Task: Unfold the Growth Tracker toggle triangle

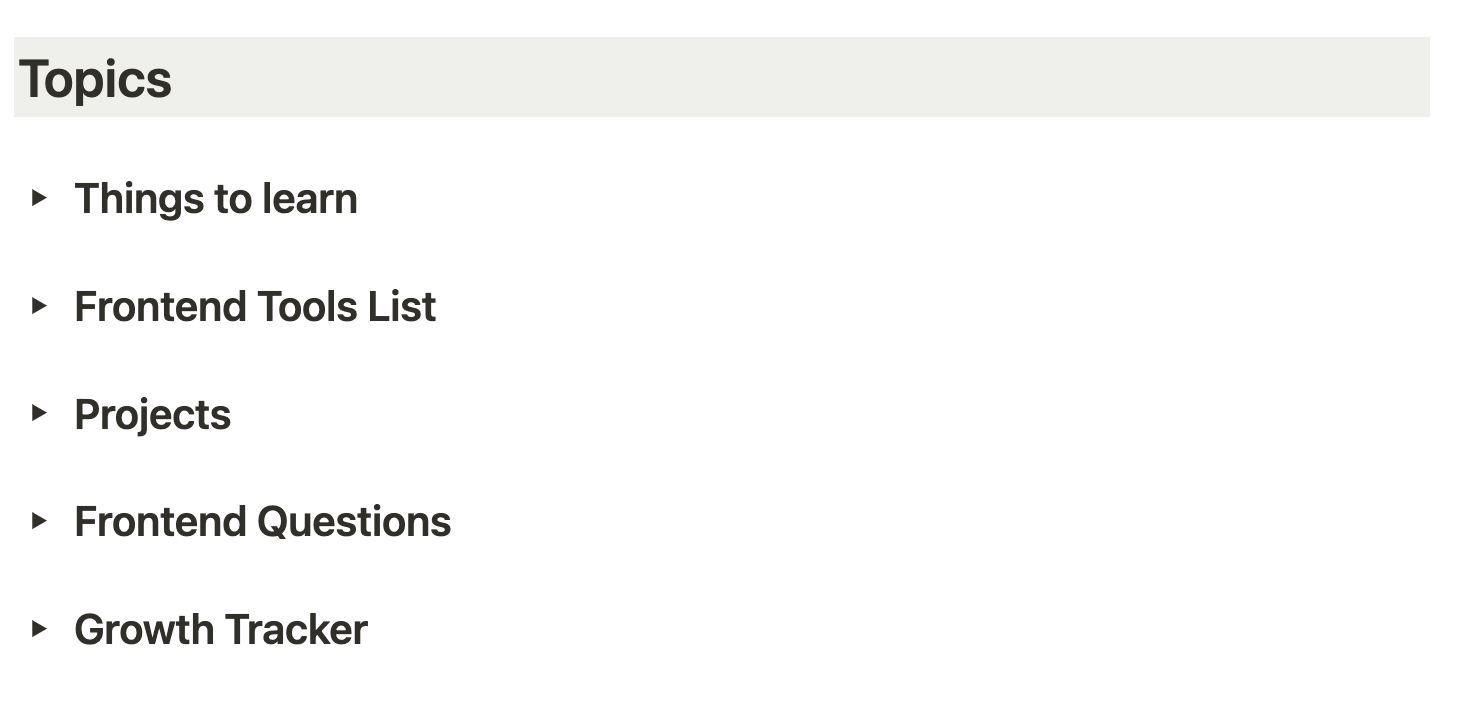Action: tap(39, 628)
